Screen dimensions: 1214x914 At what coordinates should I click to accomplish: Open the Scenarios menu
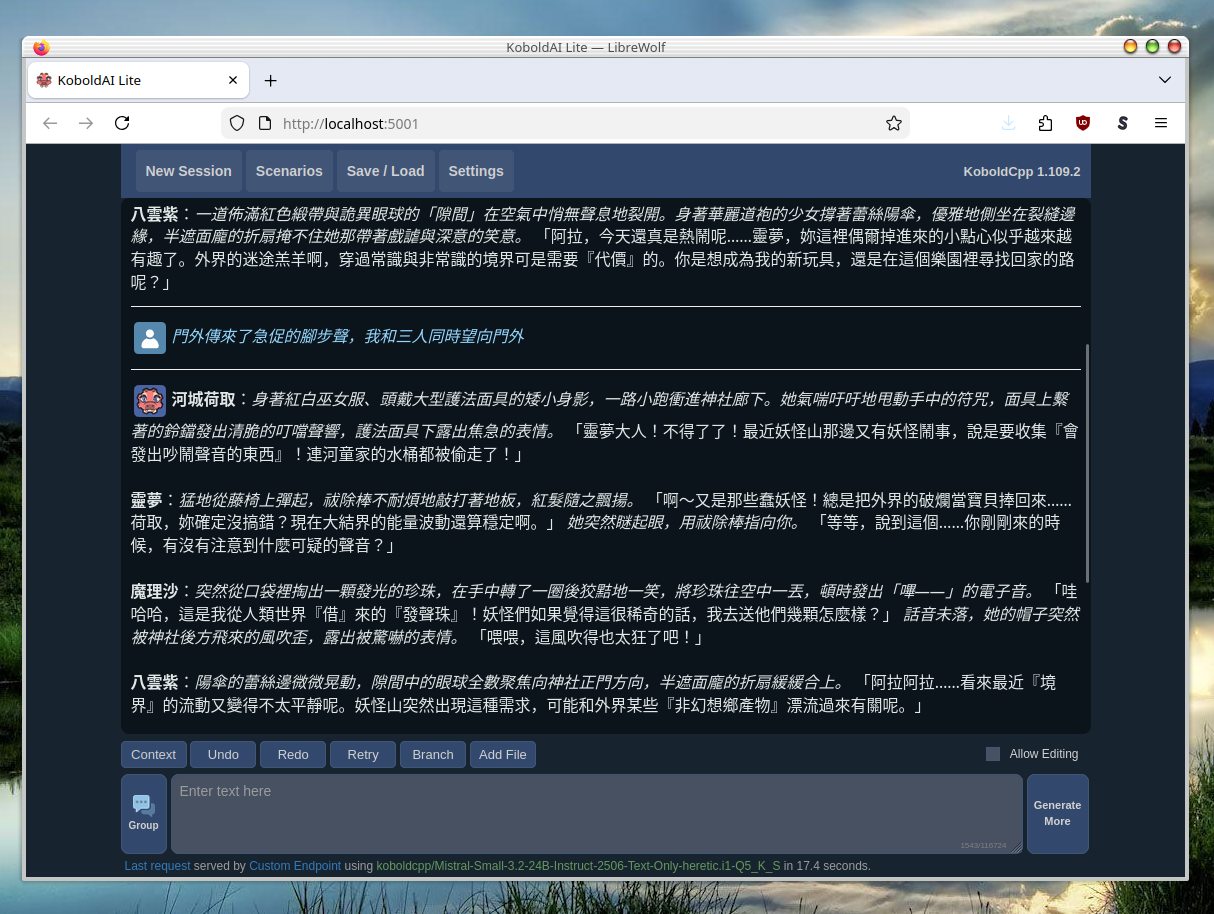pos(289,171)
